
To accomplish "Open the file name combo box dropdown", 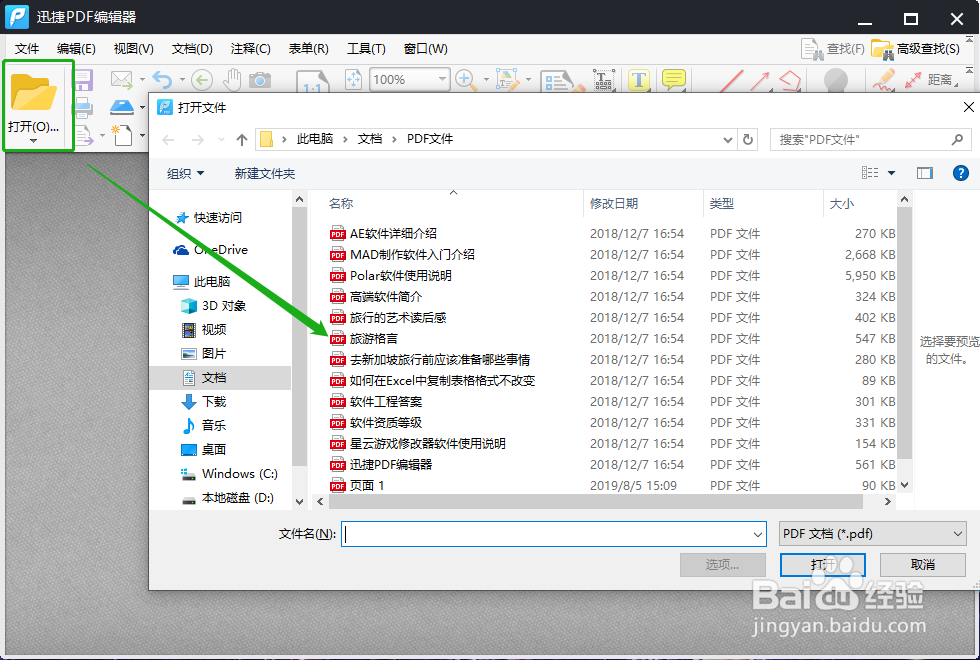I will 758,534.
